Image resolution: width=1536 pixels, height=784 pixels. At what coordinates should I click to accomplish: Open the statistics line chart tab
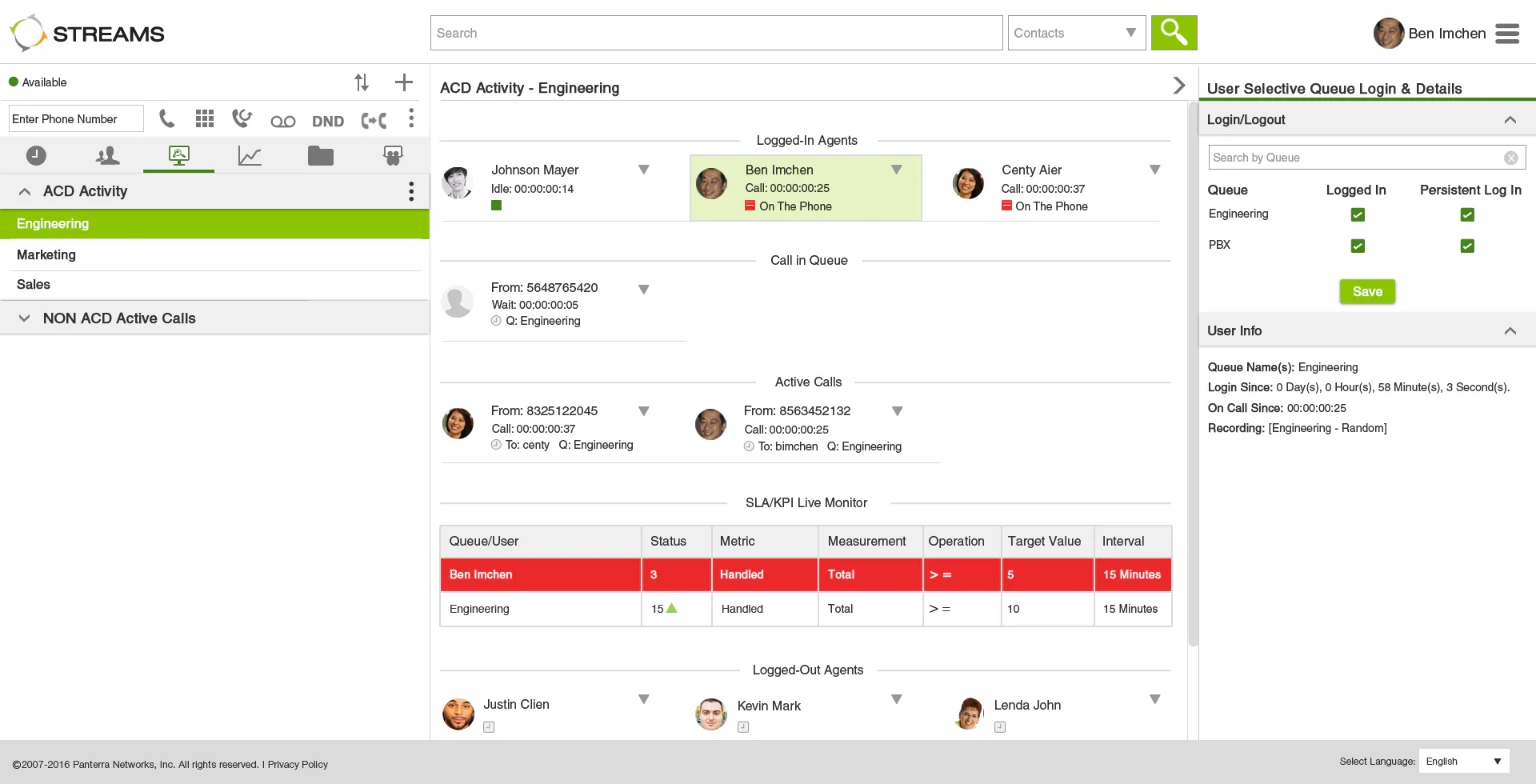[x=250, y=156]
